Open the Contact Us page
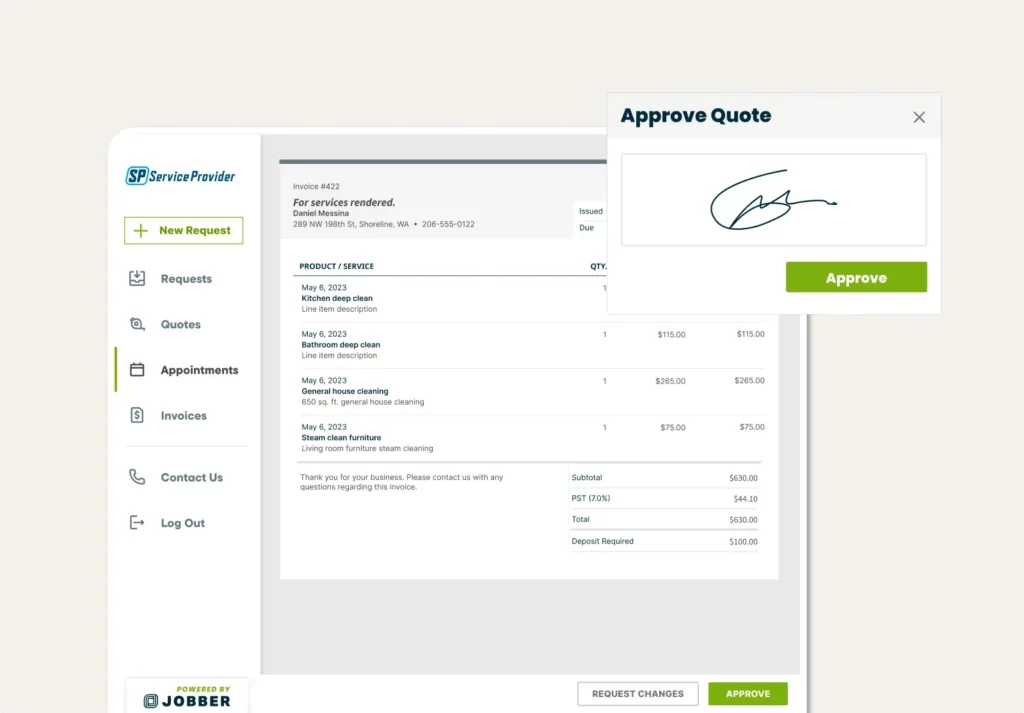The image size is (1024, 713). [x=191, y=477]
